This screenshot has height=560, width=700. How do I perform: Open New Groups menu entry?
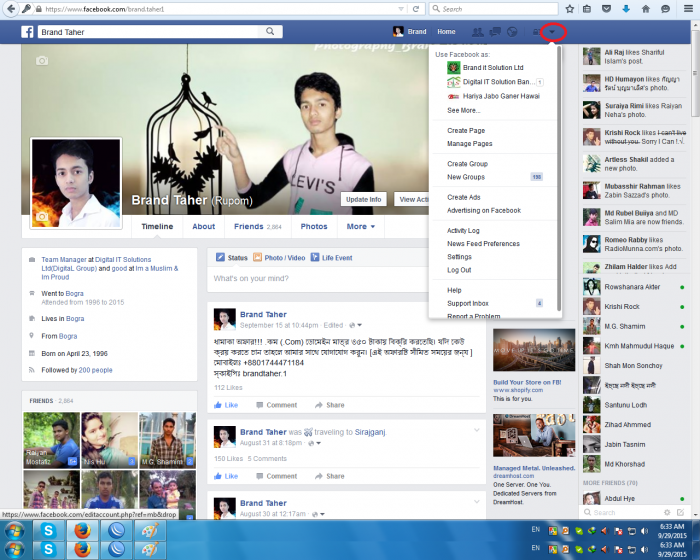click(495, 177)
